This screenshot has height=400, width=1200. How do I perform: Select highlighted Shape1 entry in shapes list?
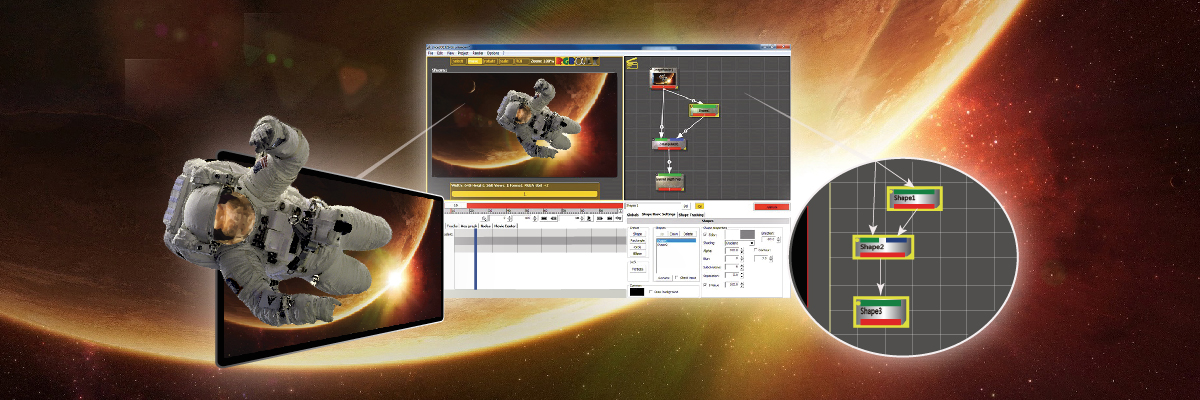(676, 241)
